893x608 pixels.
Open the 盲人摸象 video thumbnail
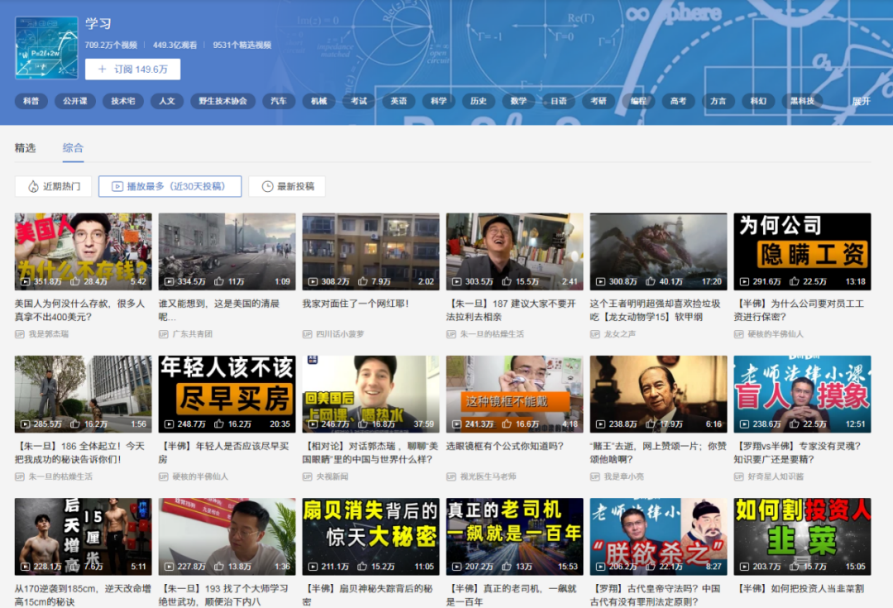click(802, 394)
